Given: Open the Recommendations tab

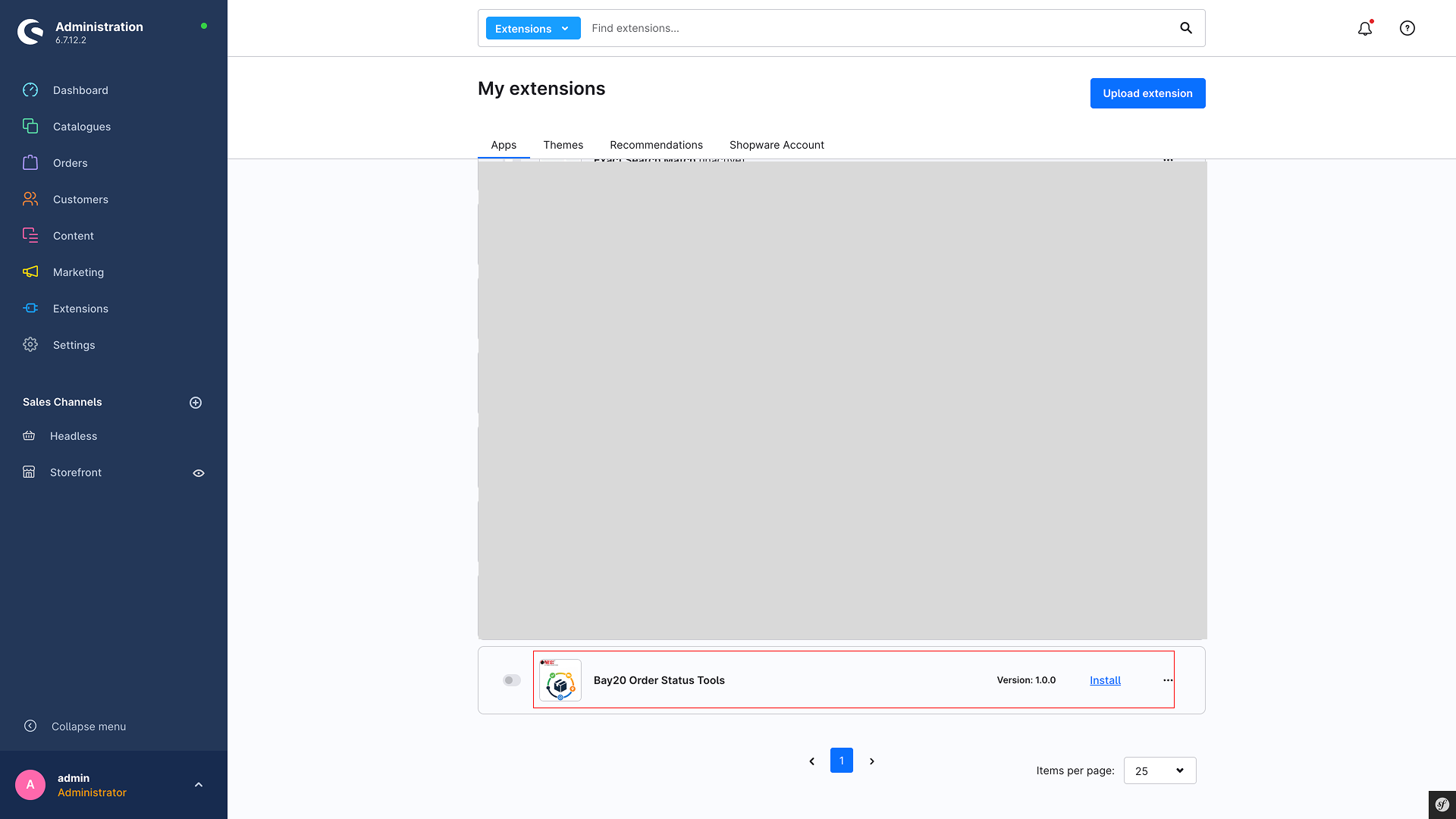Looking at the screenshot, I should [x=657, y=145].
